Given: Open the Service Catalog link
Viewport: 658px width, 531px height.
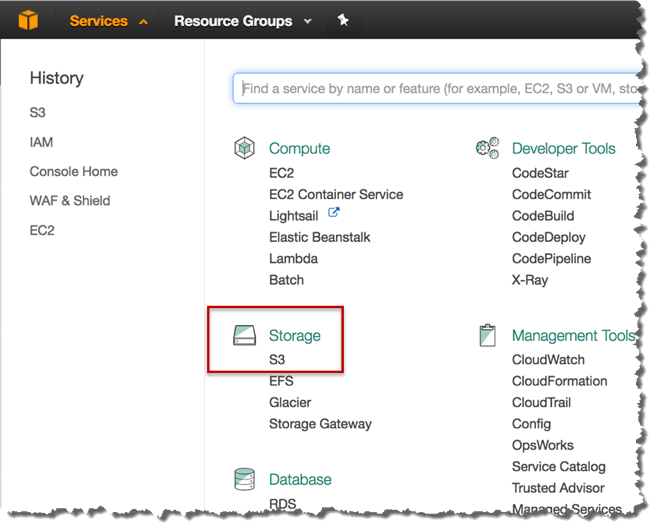Looking at the screenshot, I should pyautogui.click(x=559, y=467).
